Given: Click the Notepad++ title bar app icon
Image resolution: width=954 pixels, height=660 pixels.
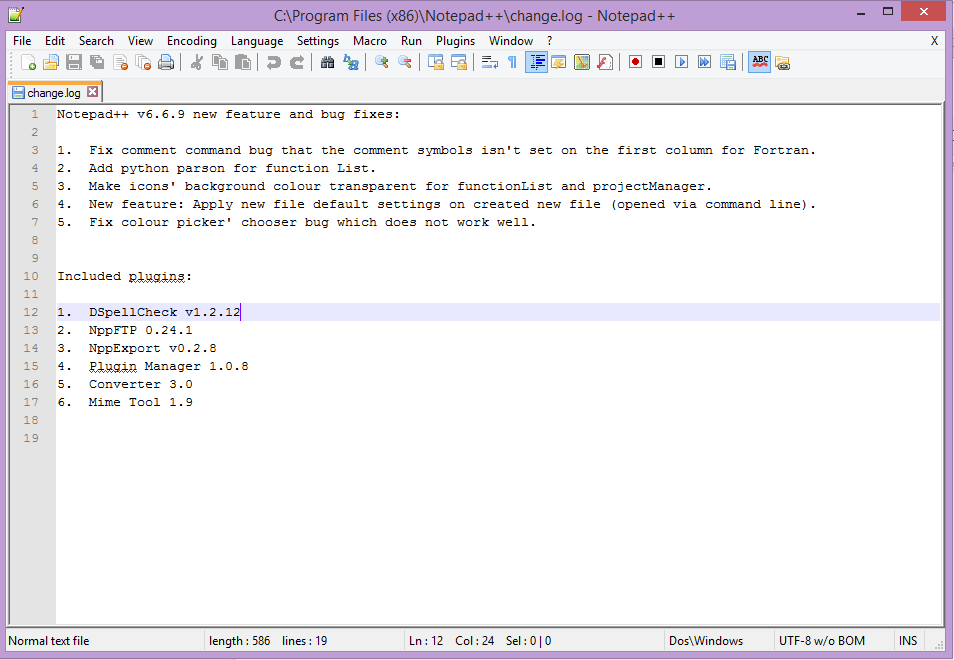Looking at the screenshot, I should point(16,15).
